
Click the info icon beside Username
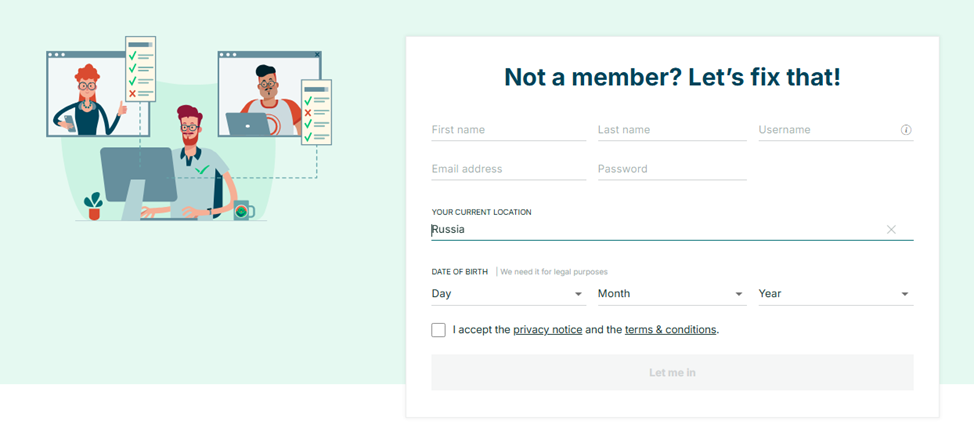pyautogui.click(x=906, y=130)
